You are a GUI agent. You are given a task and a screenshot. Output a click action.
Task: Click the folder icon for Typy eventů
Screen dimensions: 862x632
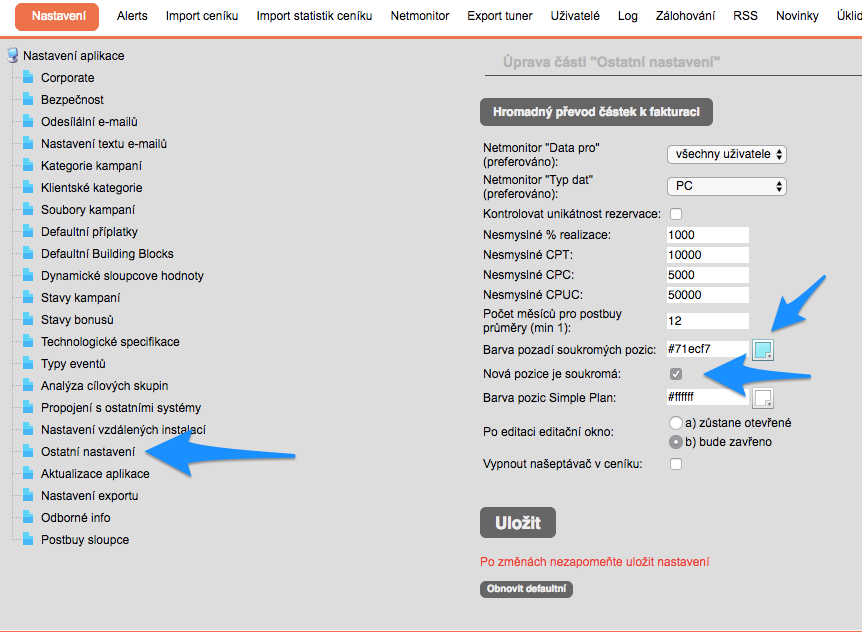click(28, 364)
